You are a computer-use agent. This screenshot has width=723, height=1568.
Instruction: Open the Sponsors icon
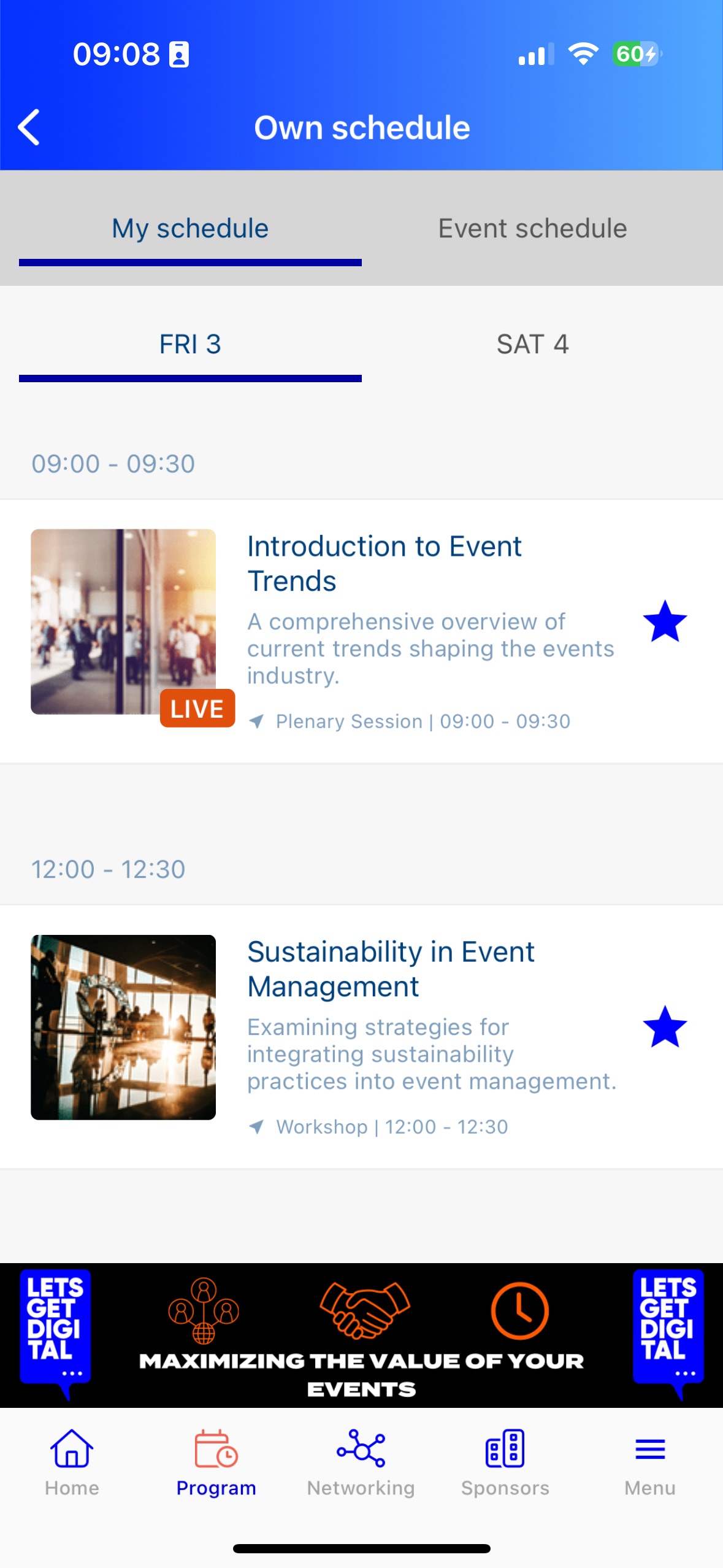pyautogui.click(x=505, y=1449)
